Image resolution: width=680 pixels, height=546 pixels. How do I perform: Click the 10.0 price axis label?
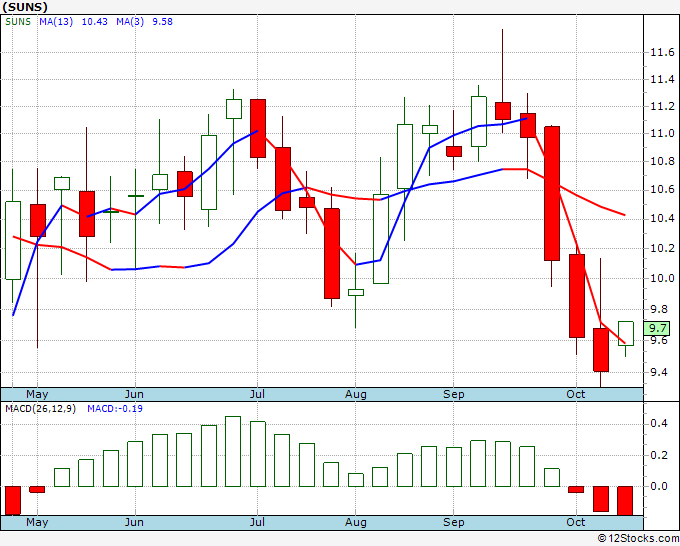pos(662,278)
